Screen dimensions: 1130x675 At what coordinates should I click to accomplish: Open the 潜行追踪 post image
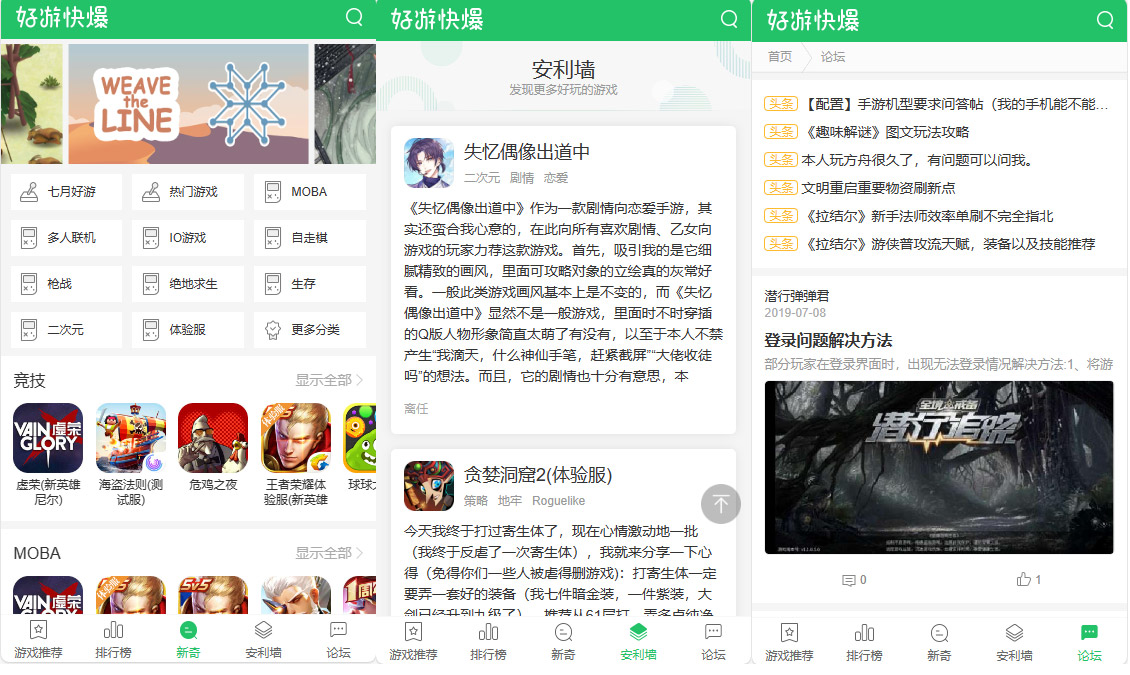click(939, 467)
